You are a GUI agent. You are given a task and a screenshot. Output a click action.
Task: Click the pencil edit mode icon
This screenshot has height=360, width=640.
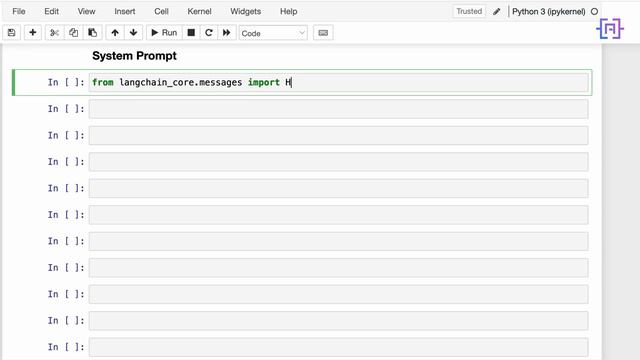[496, 12]
